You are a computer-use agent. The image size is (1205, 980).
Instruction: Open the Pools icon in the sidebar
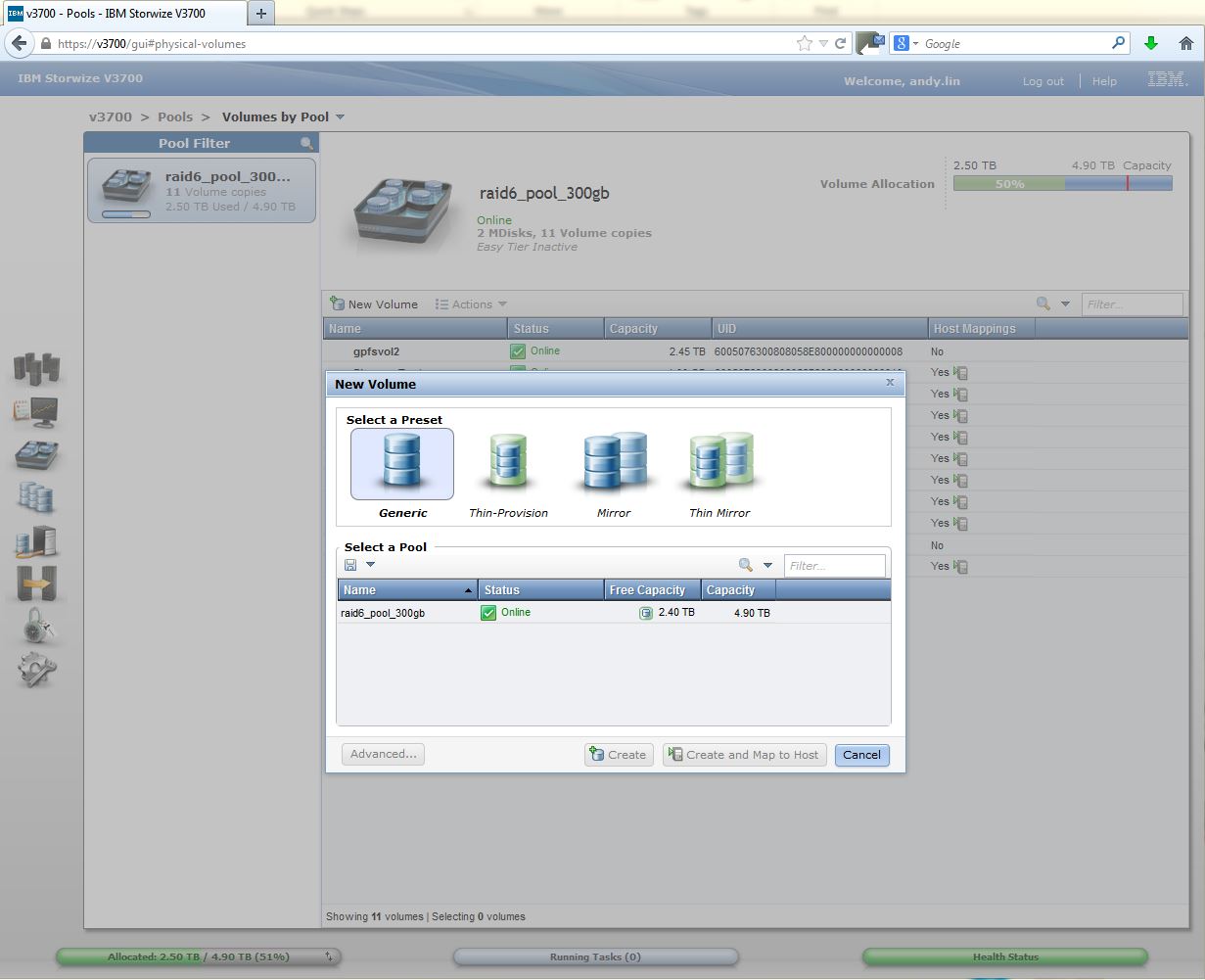click(36, 455)
